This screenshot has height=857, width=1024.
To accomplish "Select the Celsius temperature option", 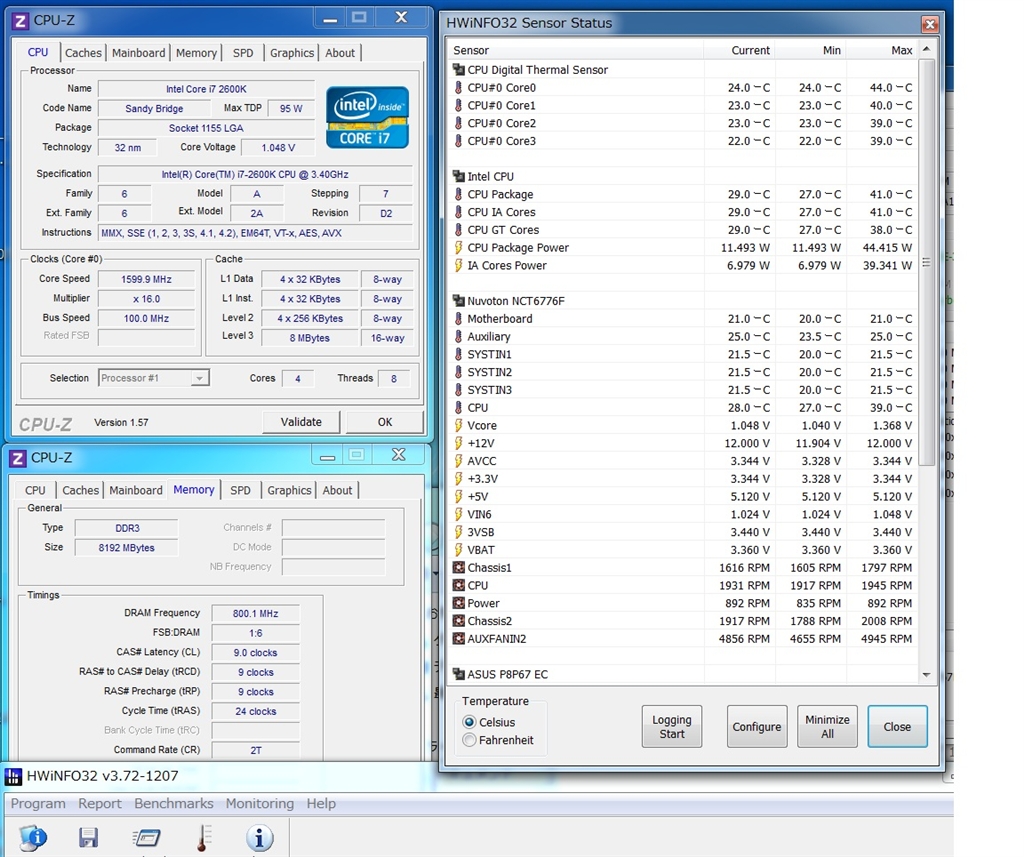I will [x=470, y=722].
